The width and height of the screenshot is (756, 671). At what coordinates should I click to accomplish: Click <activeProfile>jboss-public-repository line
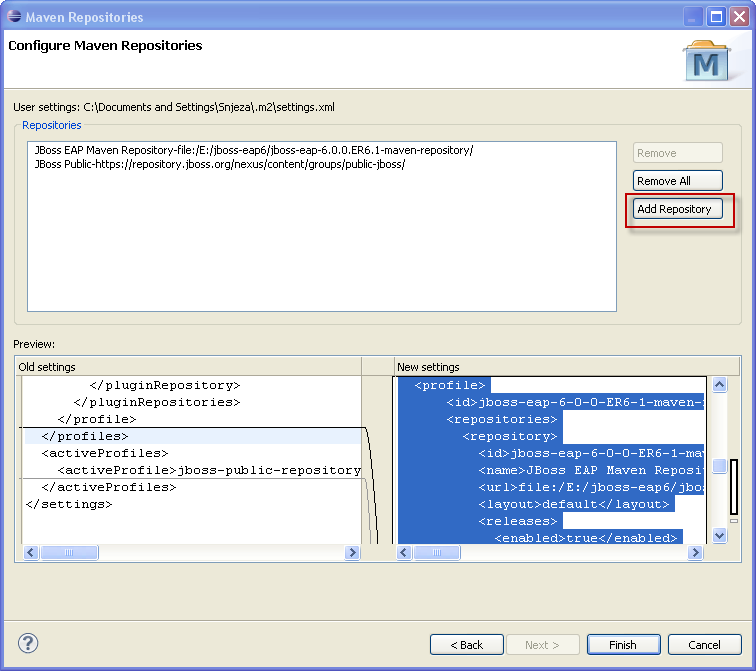point(209,470)
